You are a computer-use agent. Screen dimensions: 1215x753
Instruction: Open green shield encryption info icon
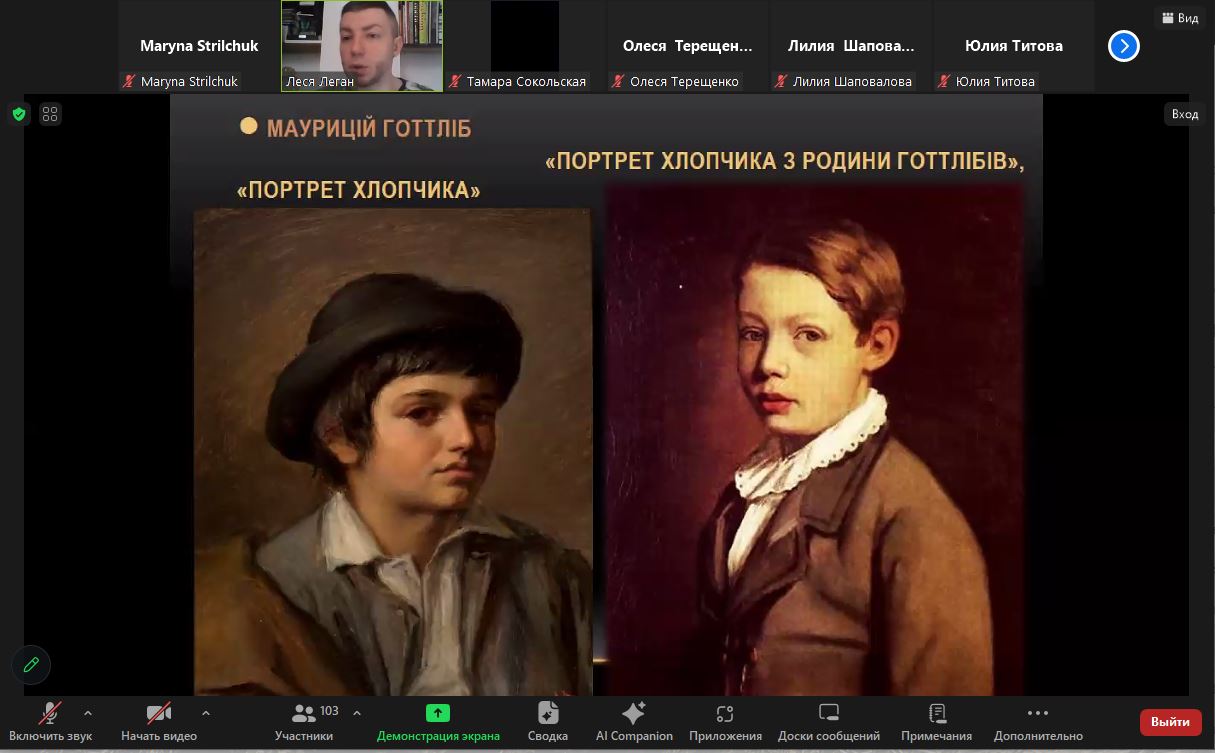pyautogui.click(x=19, y=114)
